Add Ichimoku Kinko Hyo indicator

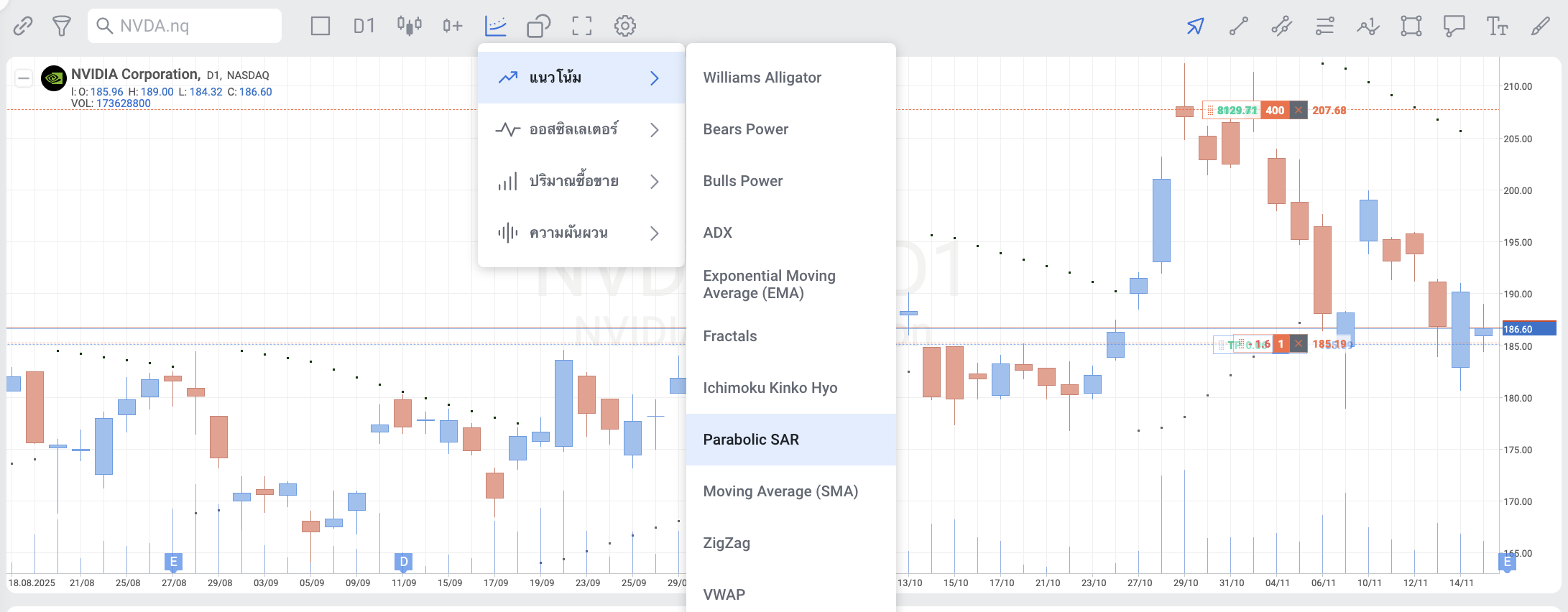(790, 388)
